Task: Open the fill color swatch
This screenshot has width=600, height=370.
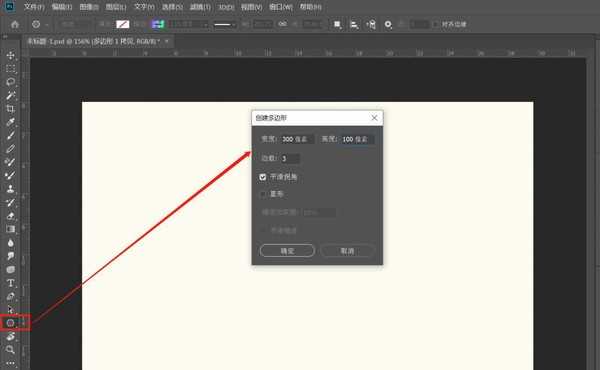Action: pyautogui.click(x=122, y=24)
